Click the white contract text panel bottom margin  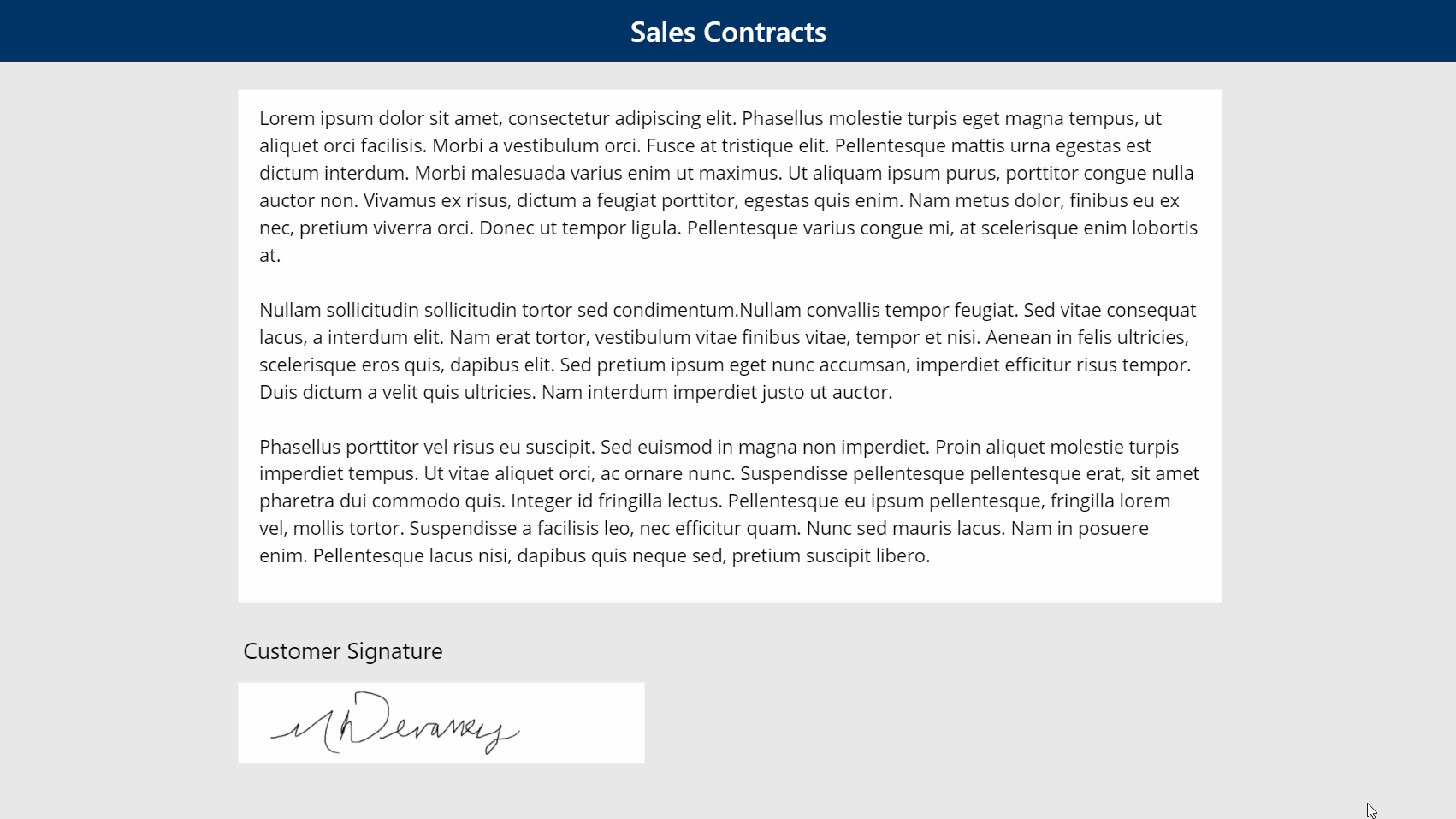pyautogui.click(x=730, y=586)
